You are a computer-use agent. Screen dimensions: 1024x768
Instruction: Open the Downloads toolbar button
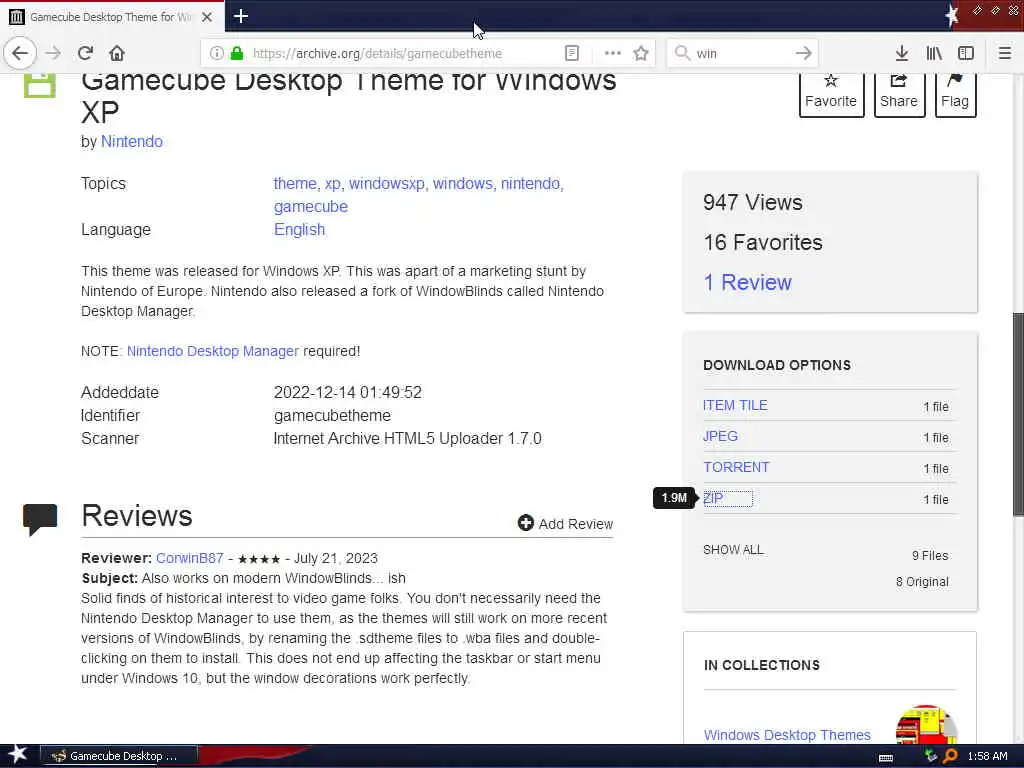902,53
